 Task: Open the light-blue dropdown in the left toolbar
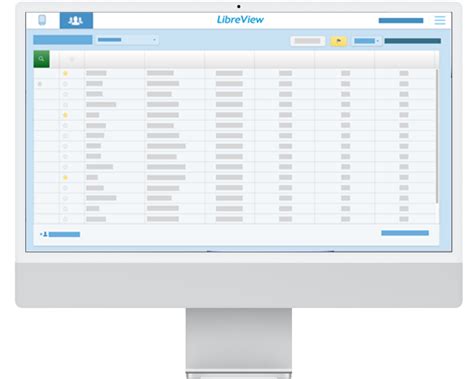(x=127, y=40)
